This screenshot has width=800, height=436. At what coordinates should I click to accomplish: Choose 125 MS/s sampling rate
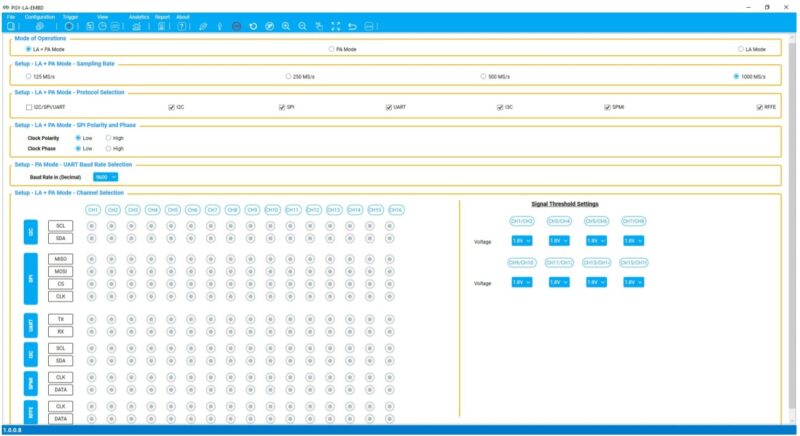point(29,76)
